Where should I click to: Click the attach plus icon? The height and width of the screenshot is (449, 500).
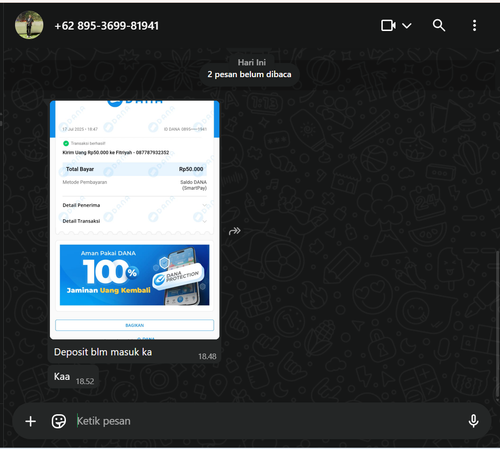[31, 421]
